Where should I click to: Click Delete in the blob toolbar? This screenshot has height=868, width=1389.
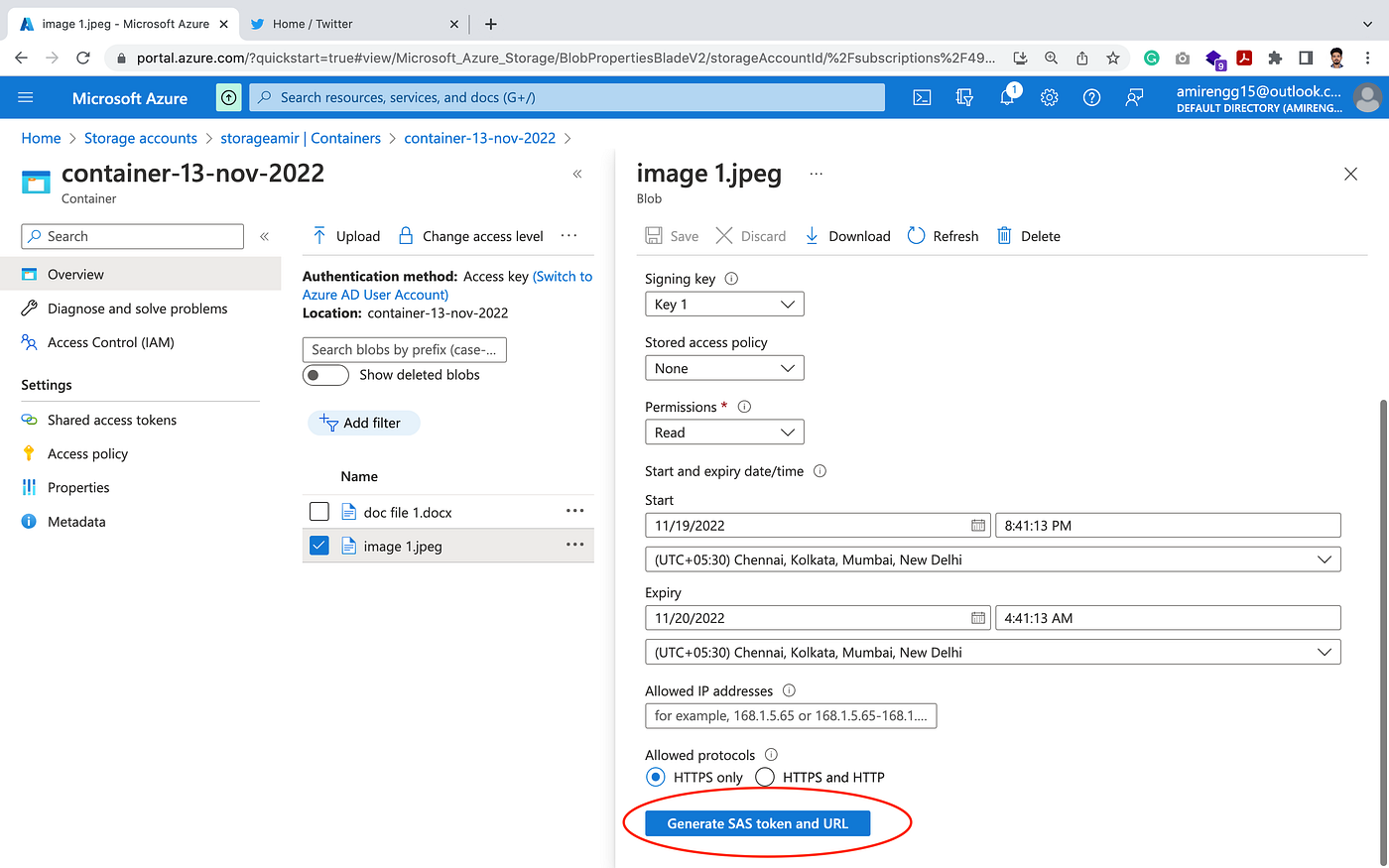[x=1029, y=236]
